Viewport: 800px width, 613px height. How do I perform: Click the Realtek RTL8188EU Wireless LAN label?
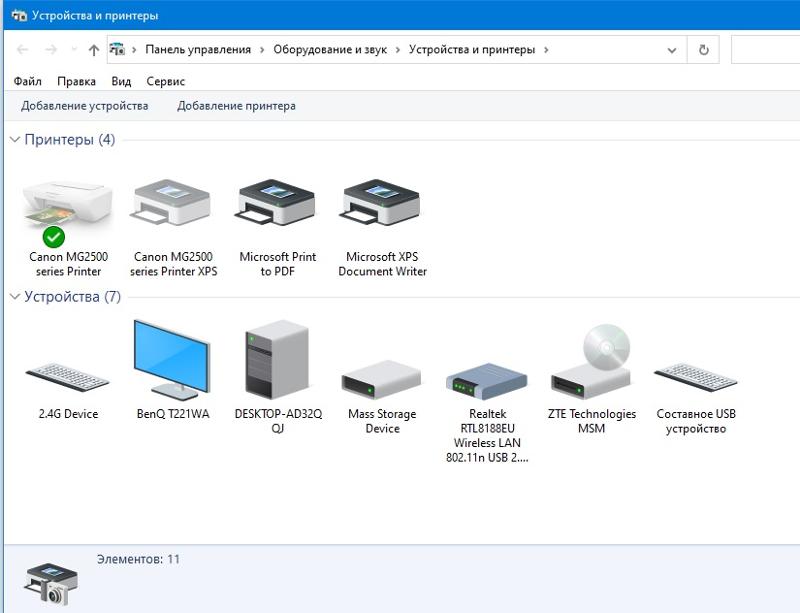tap(487, 435)
